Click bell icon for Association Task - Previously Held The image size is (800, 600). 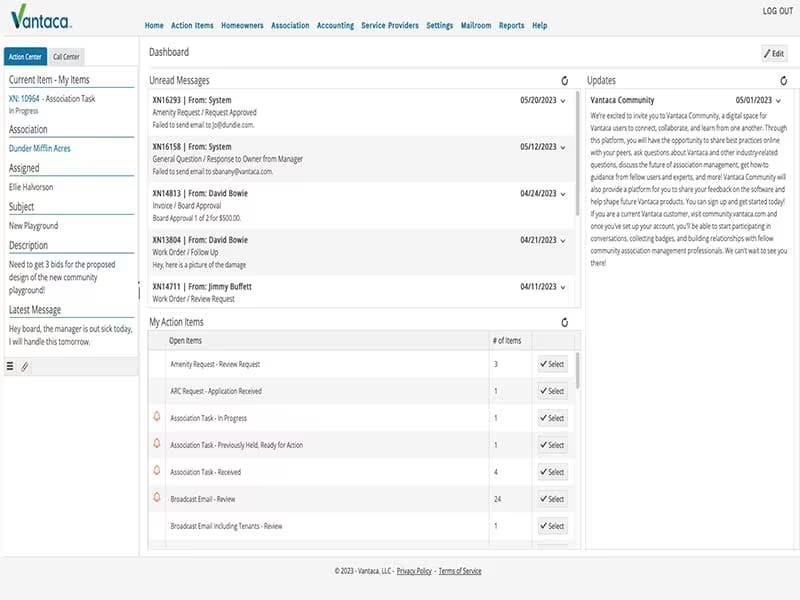157,444
